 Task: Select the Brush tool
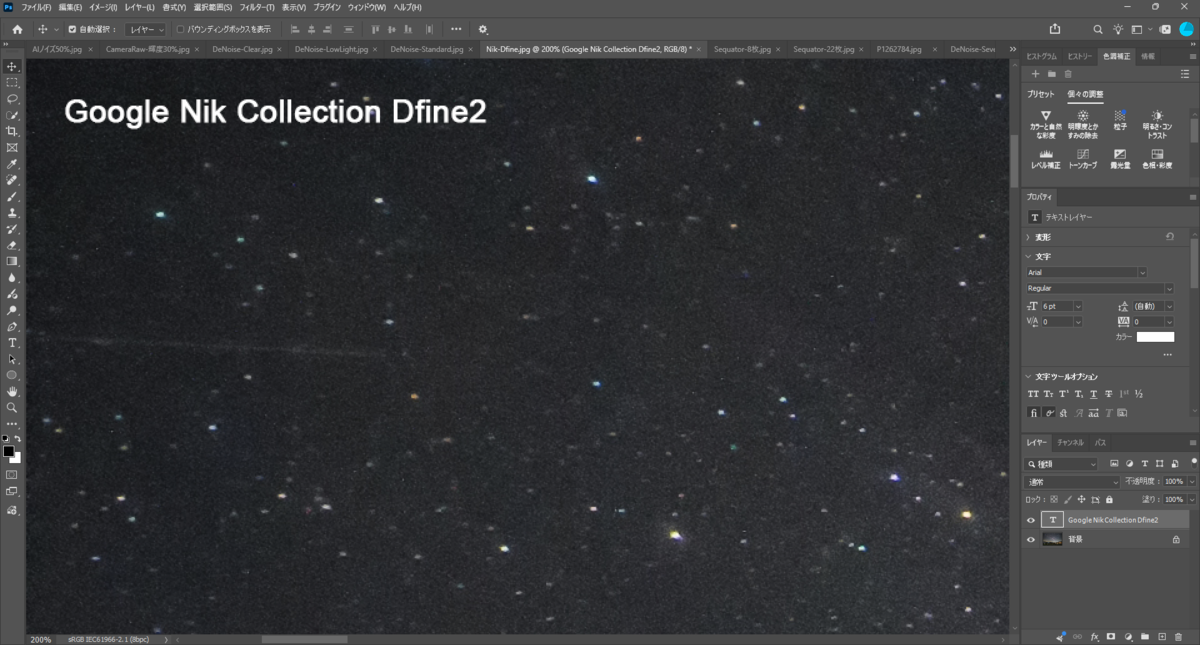point(12,197)
